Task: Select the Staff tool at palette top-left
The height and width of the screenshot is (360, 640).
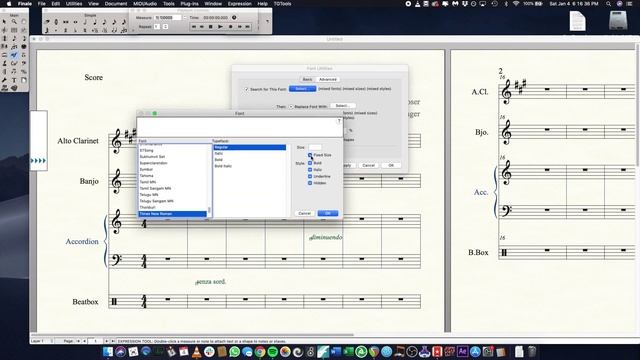Action: tap(4, 30)
